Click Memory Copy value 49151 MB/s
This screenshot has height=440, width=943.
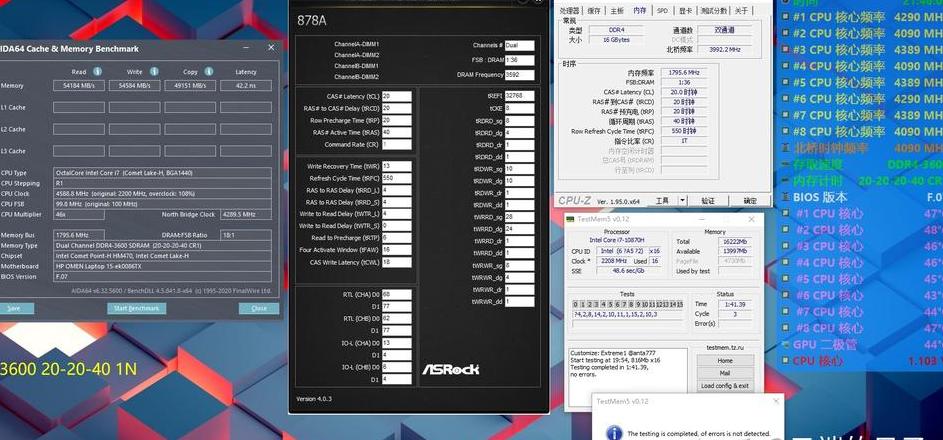click(190, 86)
